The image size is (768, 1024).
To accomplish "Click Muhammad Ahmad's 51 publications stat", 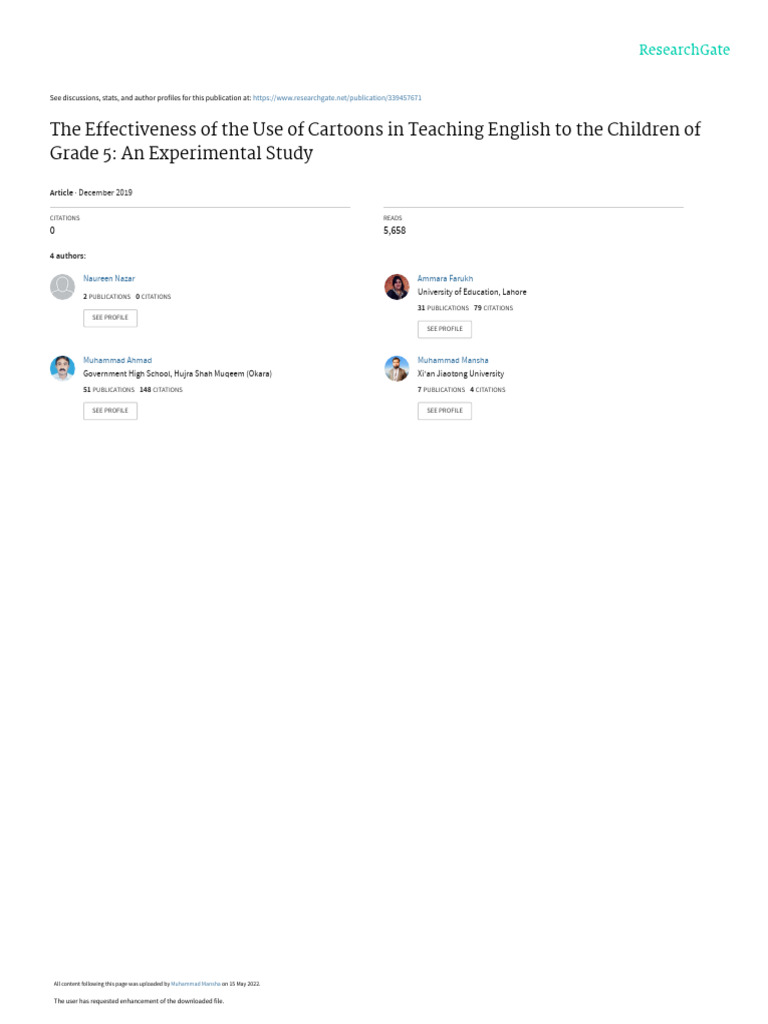I will pyautogui.click(x=108, y=390).
